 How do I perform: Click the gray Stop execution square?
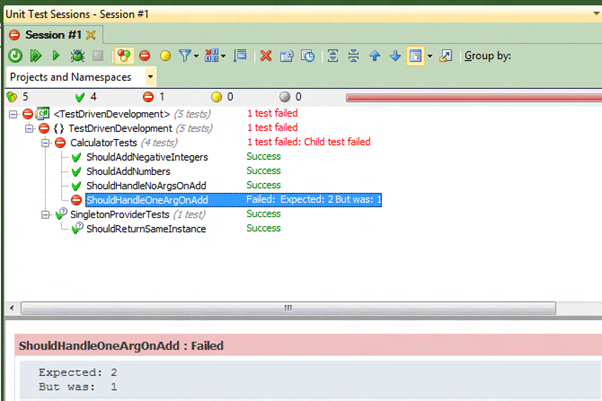(x=98, y=56)
